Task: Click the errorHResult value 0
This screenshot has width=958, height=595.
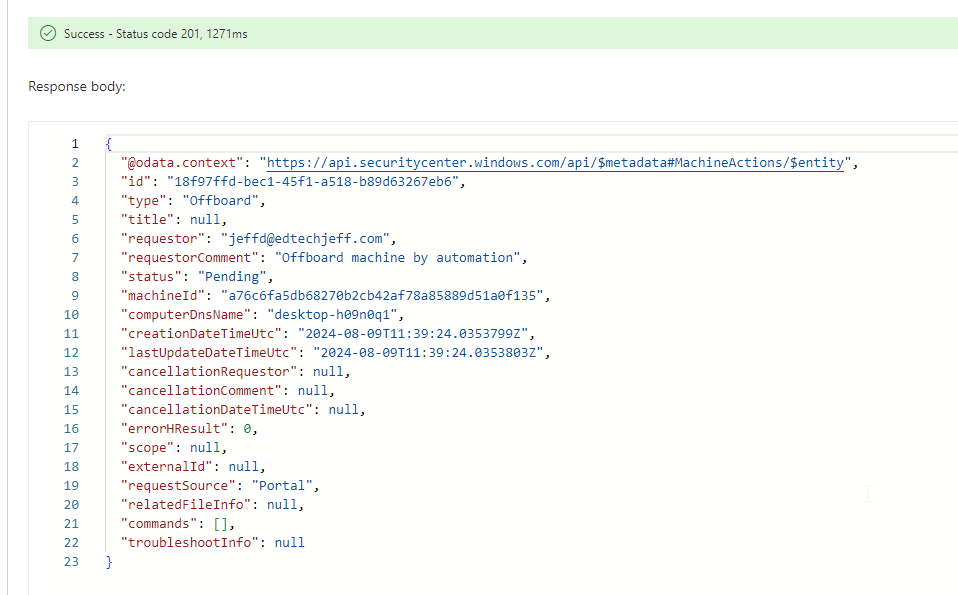Action: click(247, 428)
